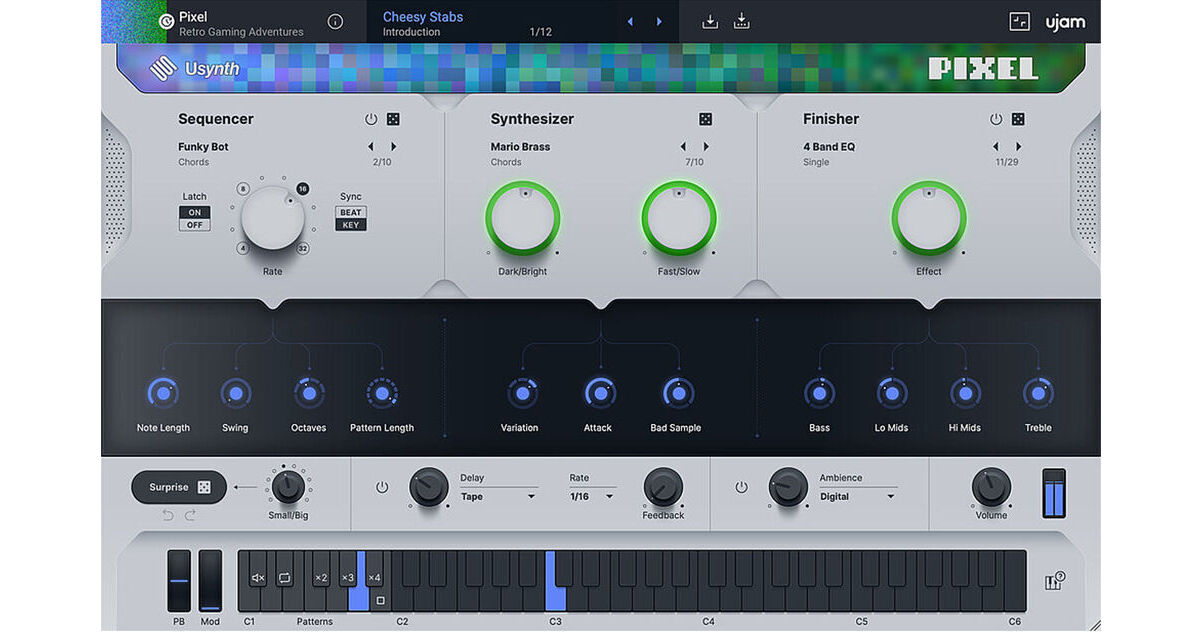Toggle the Delay section's power button

[x=381, y=487]
